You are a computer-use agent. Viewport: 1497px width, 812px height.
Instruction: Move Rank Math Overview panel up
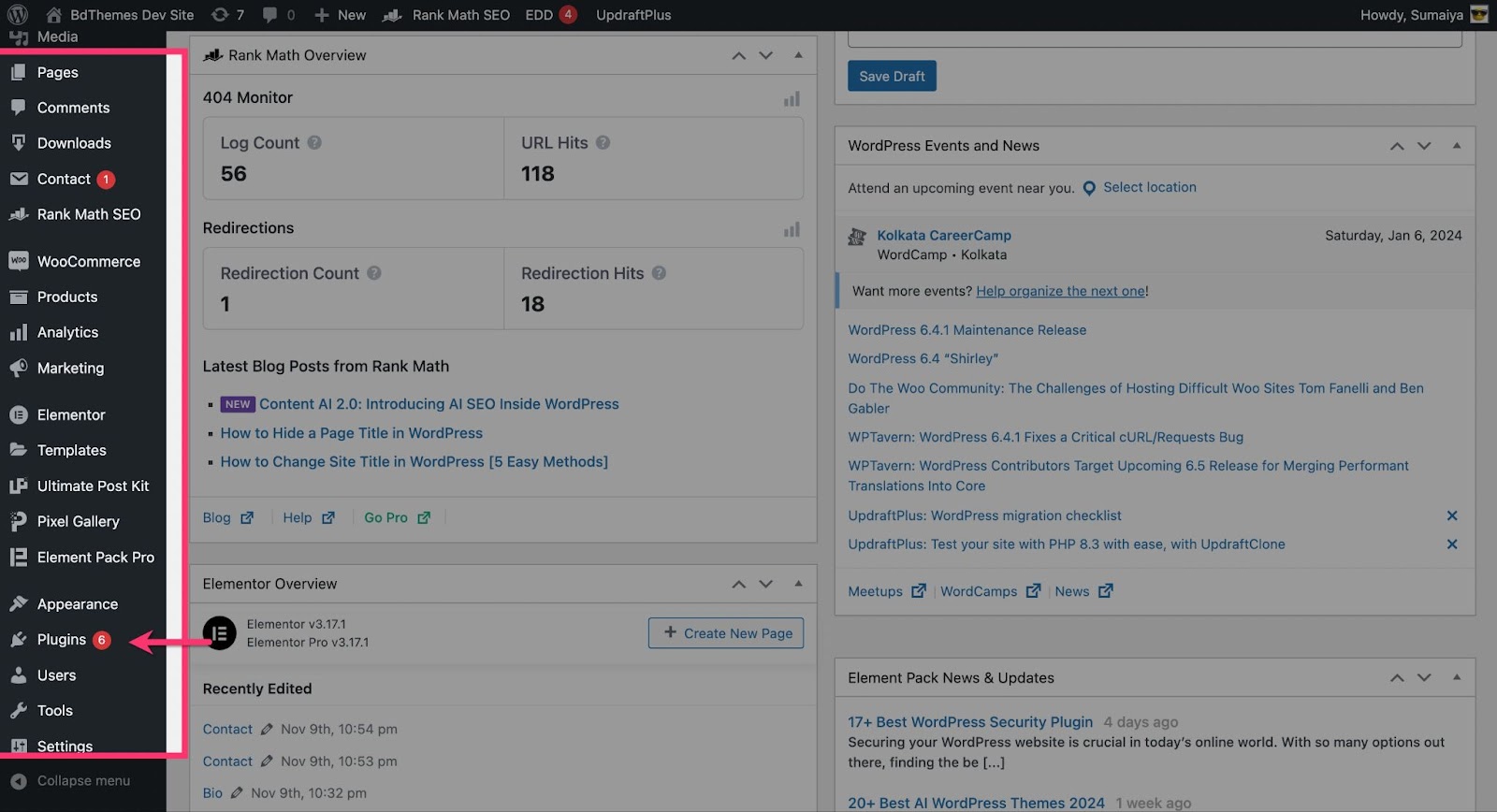739,56
